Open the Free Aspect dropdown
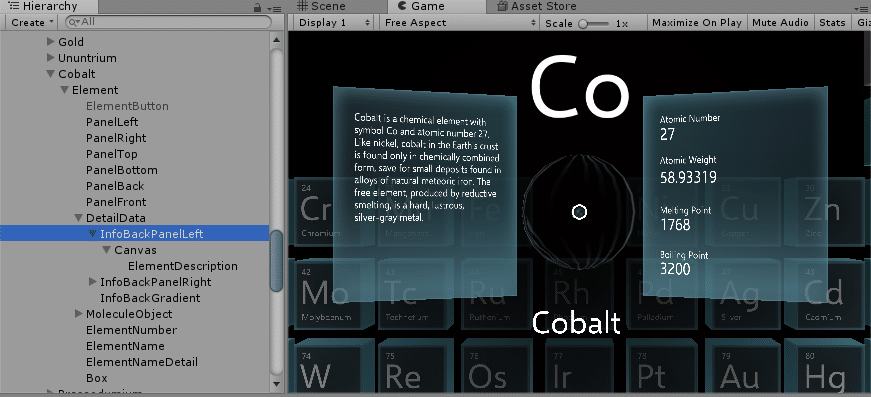The image size is (871, 397). [x=460, y=23]
